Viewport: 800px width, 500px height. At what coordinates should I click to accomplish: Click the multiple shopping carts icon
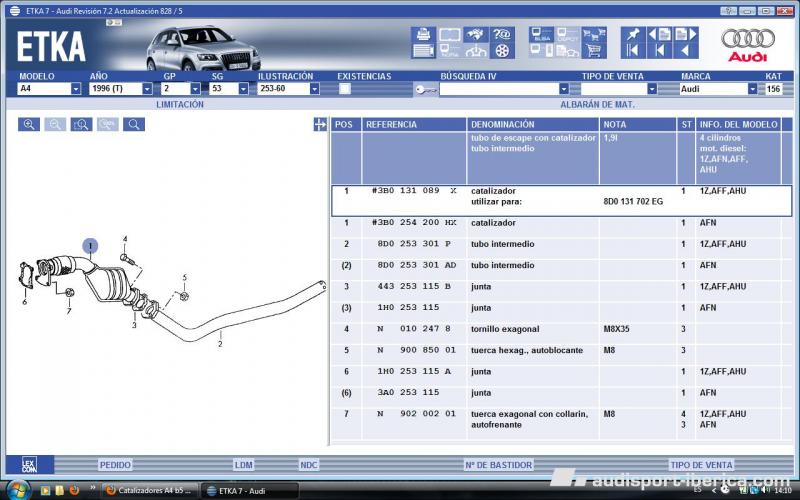594,35
